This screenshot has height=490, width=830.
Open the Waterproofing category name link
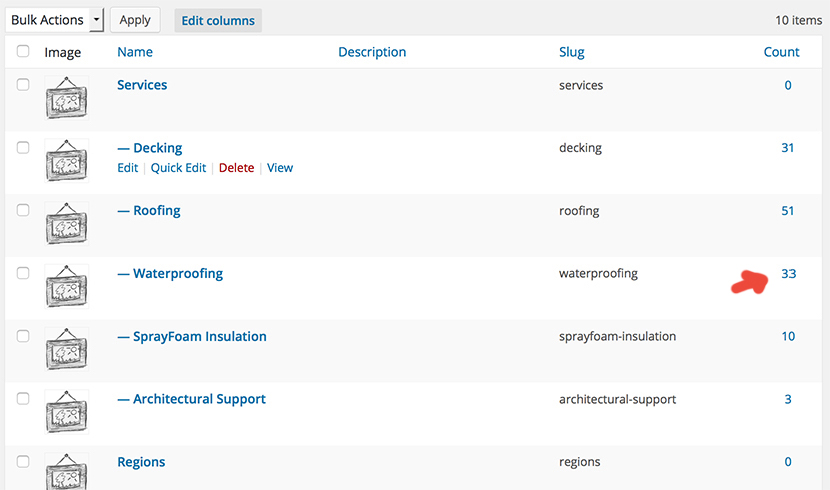[170, 274]
